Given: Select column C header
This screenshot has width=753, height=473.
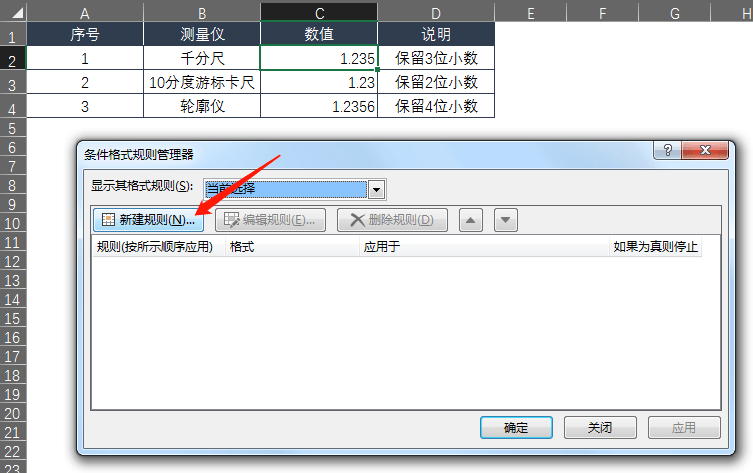Looking at the screenshot, I should 319,12.
